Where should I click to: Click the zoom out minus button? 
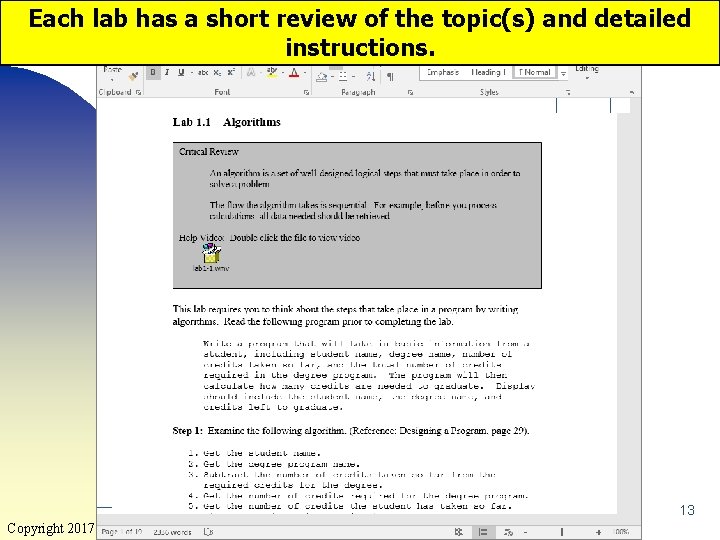pos(526,532)
